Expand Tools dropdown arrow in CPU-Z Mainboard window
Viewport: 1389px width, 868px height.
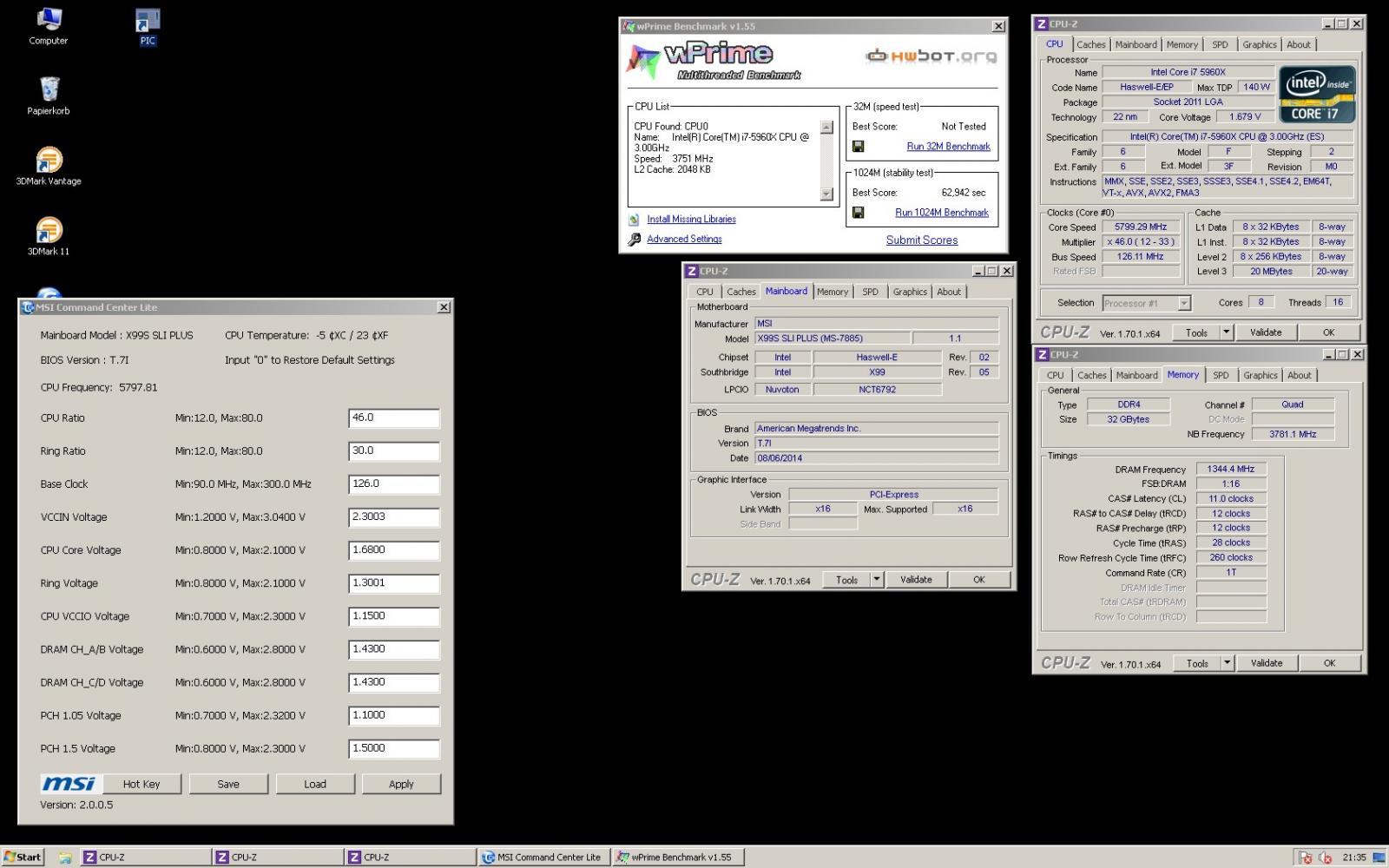[x=877, y=580]
